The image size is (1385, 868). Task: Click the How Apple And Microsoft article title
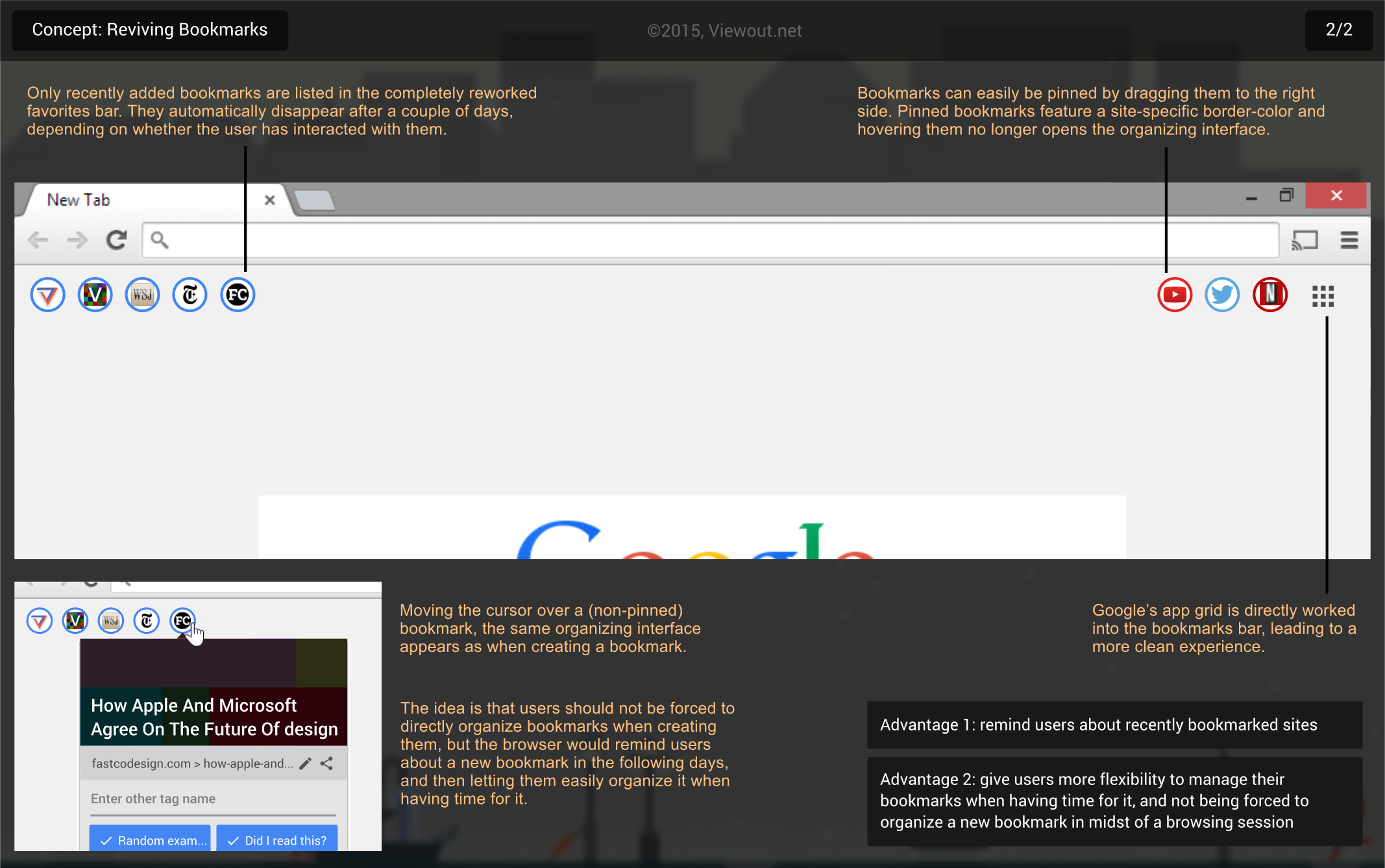click(x=214, y=717)
